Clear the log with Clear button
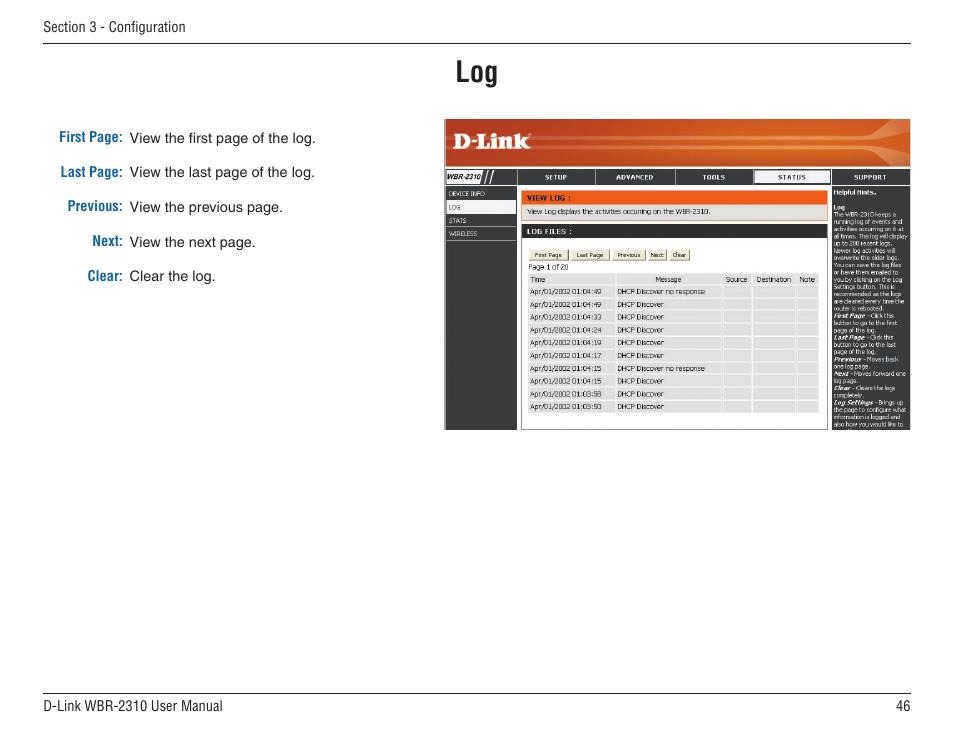 click(x=680, y=255)
